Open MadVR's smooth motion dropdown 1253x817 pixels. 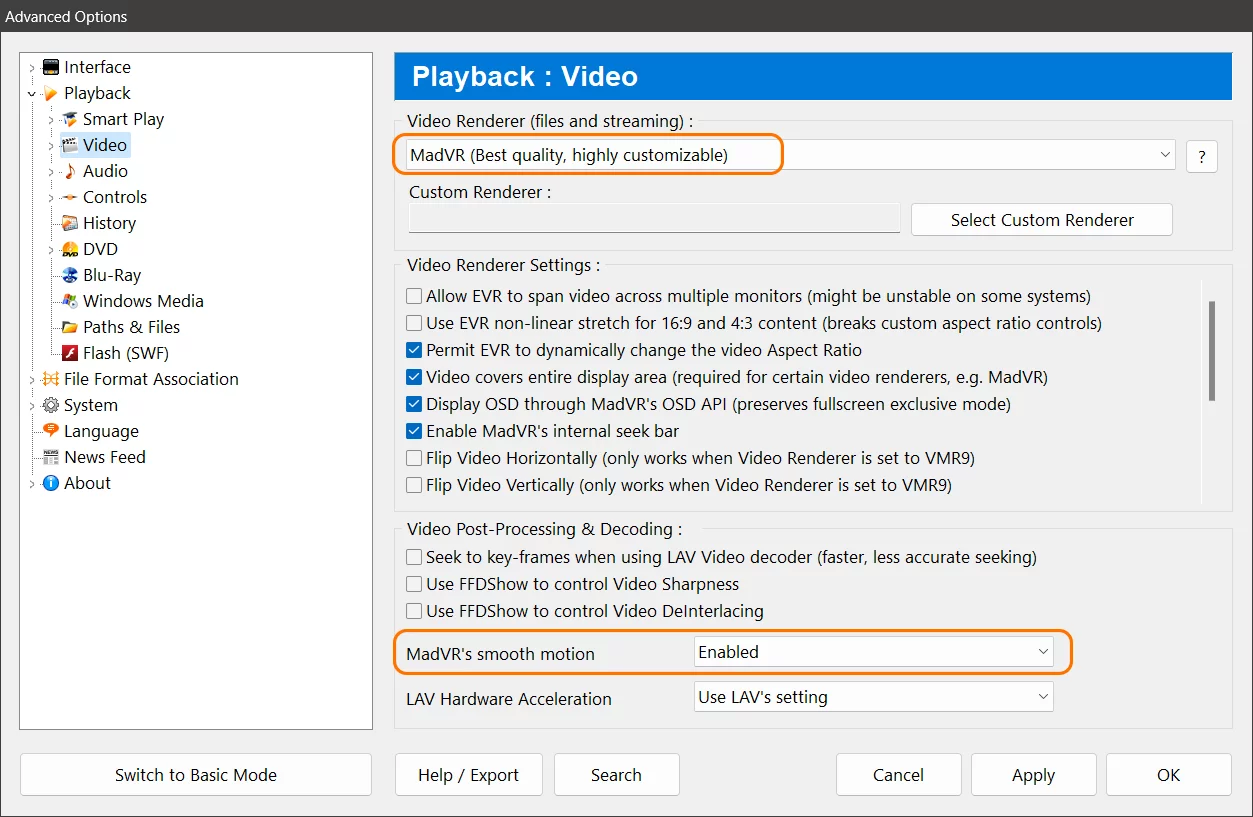pos(874,652)
